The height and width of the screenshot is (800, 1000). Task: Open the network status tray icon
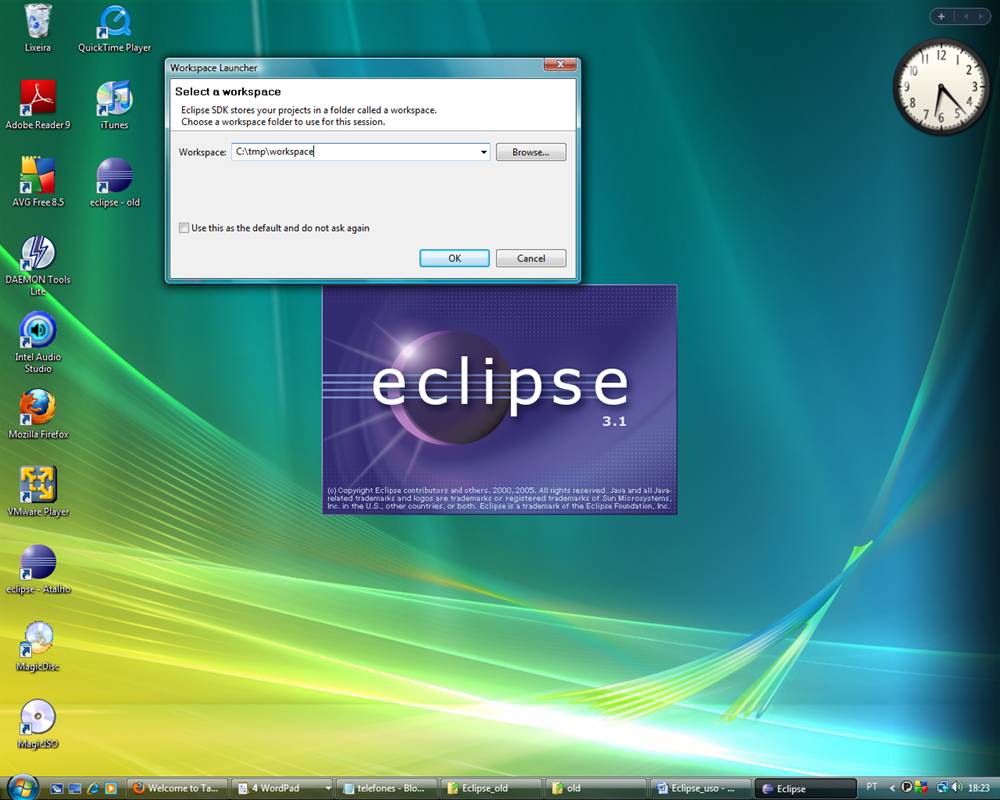tap(942, 787)
